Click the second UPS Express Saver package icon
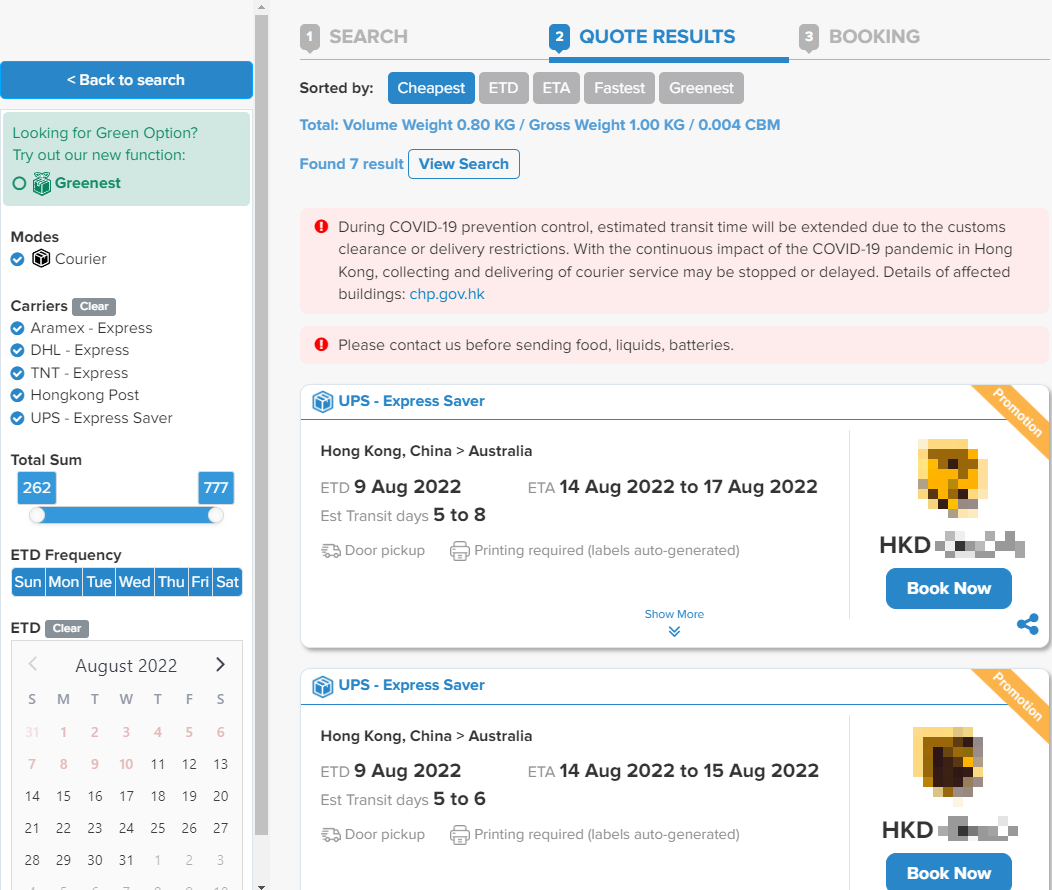1052x890 pixels. [323, 686]
